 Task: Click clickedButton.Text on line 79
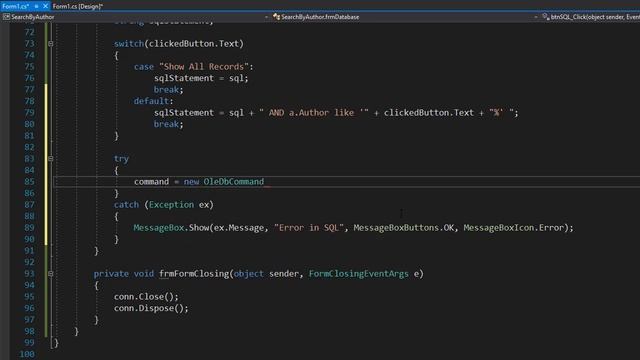429,113
